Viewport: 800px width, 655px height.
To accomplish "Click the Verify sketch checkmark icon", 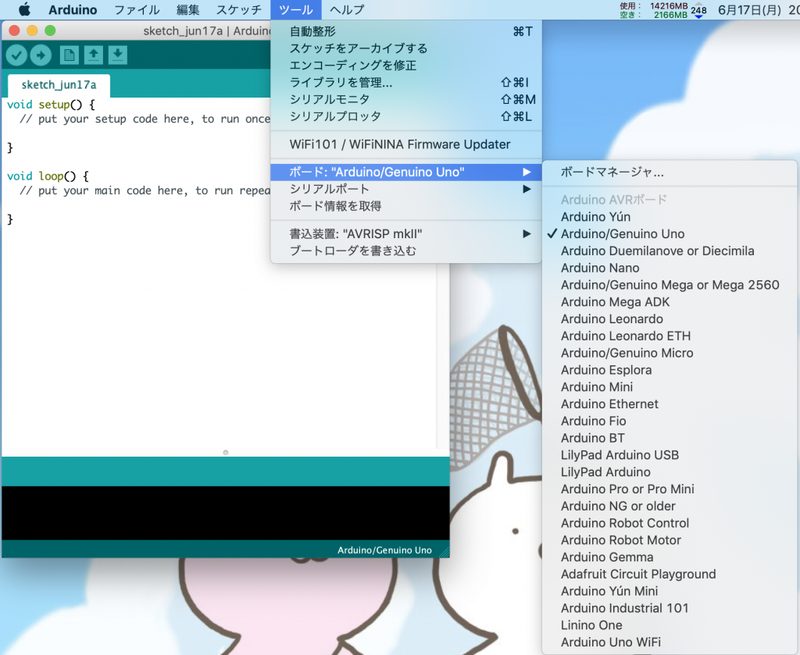I will (16, 55).
